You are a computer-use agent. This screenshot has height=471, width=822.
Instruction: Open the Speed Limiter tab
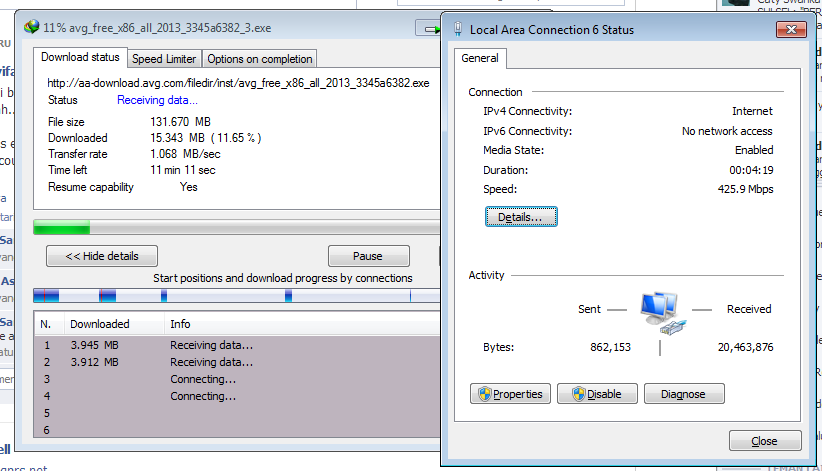(164, 59)
